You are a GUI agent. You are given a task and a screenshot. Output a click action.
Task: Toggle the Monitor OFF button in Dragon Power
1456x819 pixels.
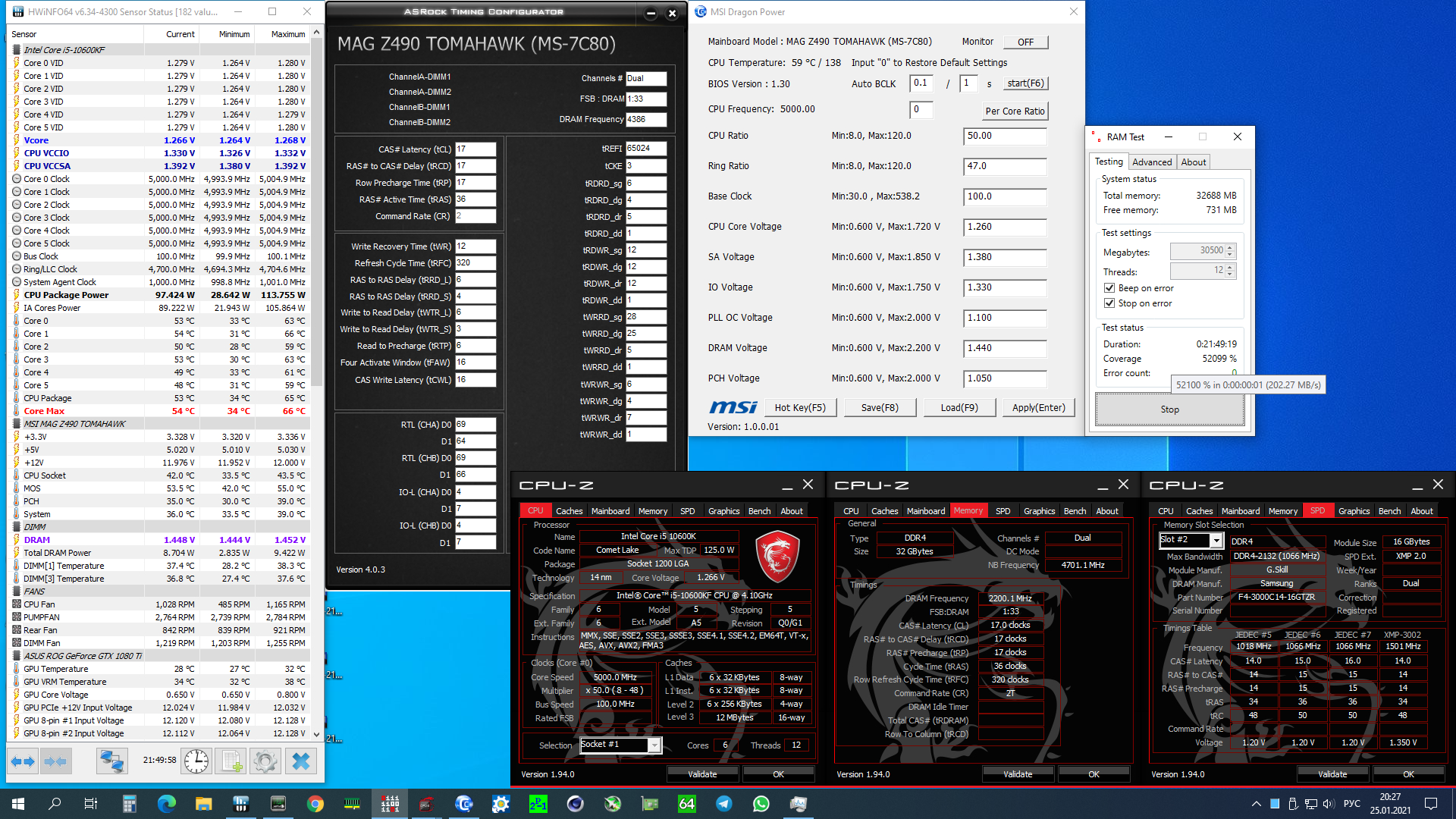click(x=1025, y=42)
